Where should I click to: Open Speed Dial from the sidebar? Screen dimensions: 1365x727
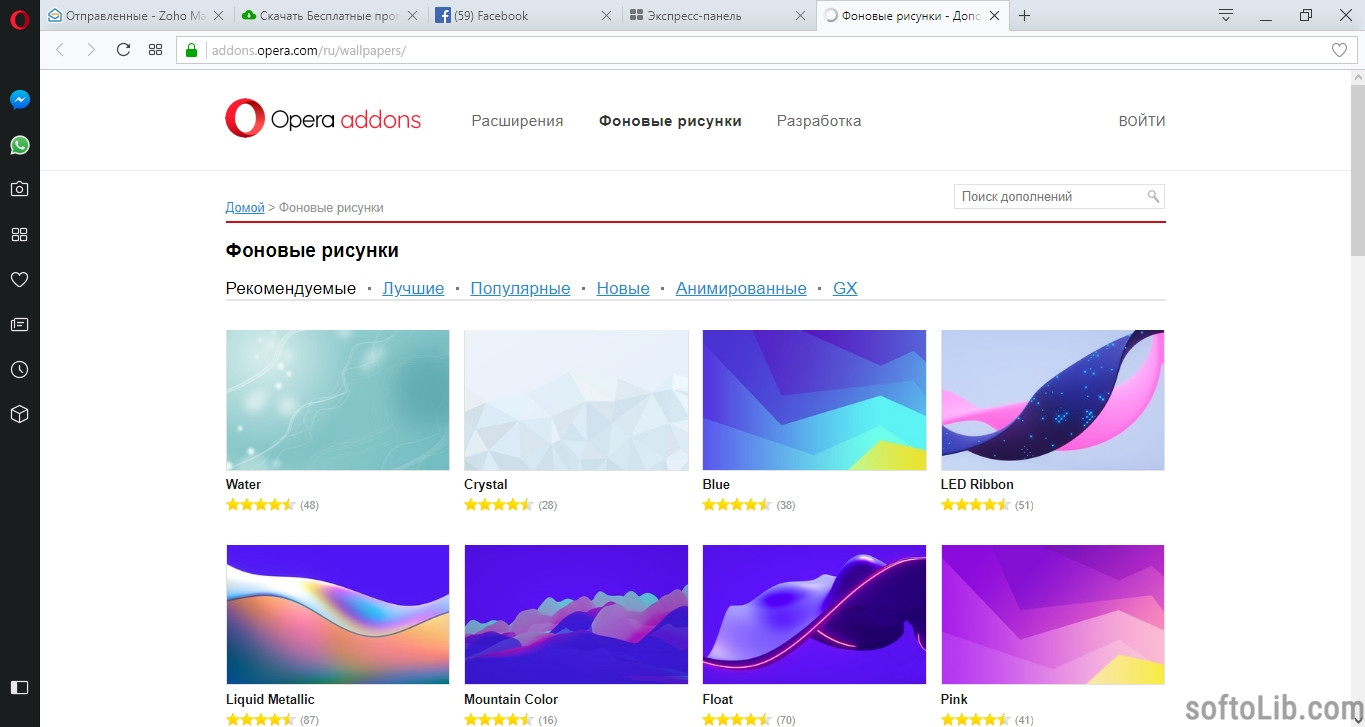point(19,234)
